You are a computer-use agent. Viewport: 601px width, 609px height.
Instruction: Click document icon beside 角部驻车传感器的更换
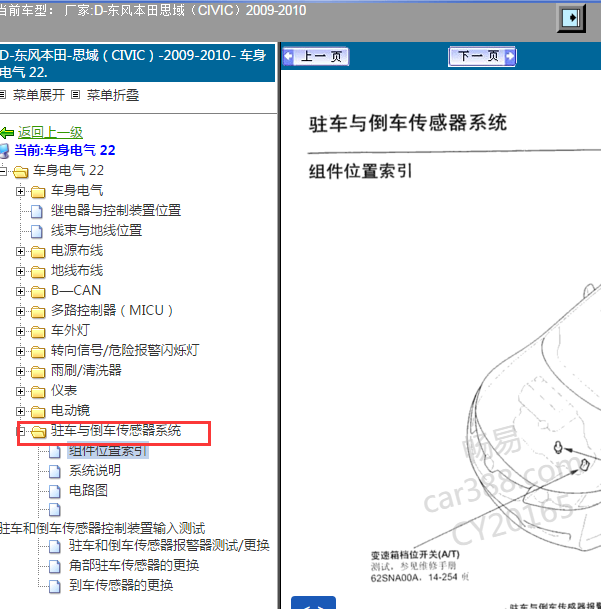coord(55,566)
